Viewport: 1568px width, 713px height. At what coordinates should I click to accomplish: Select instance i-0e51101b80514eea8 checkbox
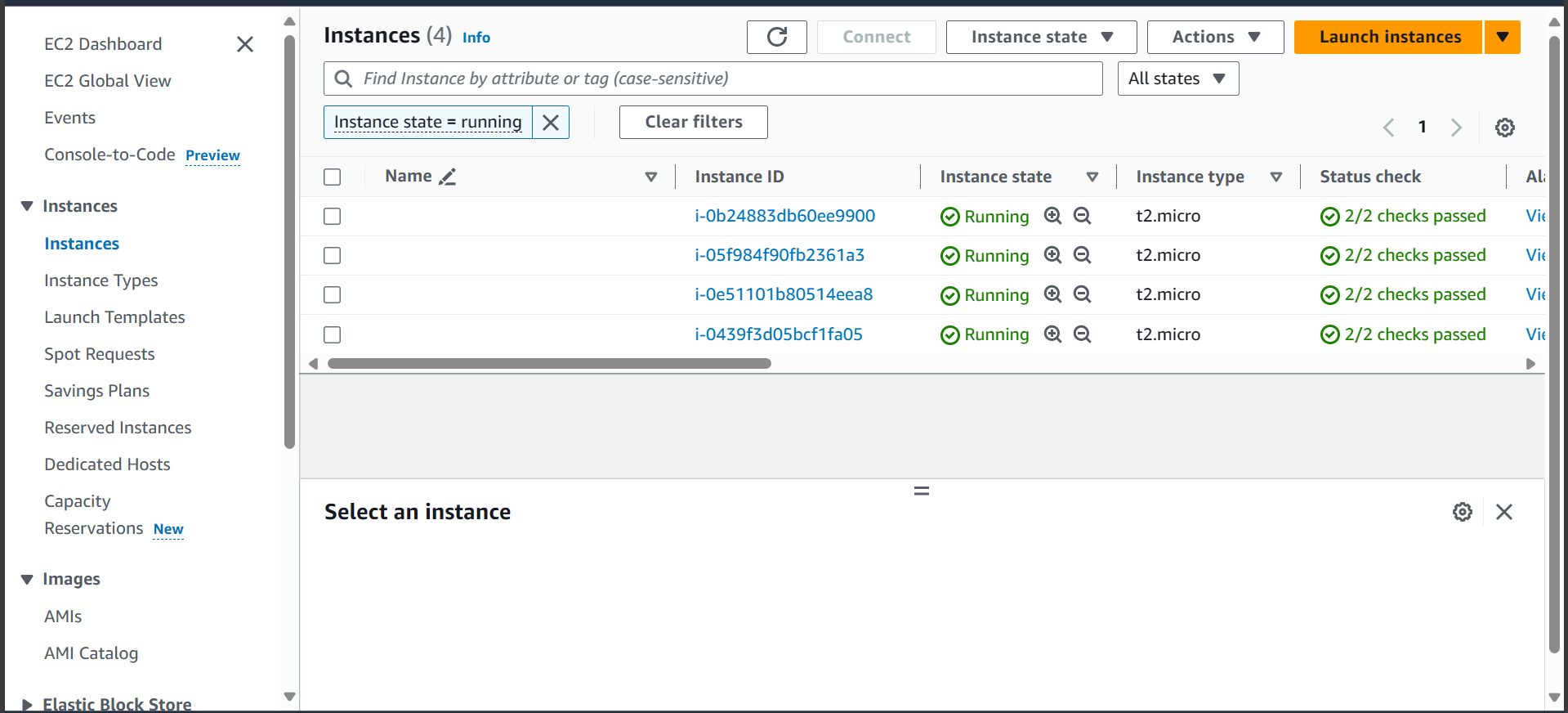click(x=332, y=294)
